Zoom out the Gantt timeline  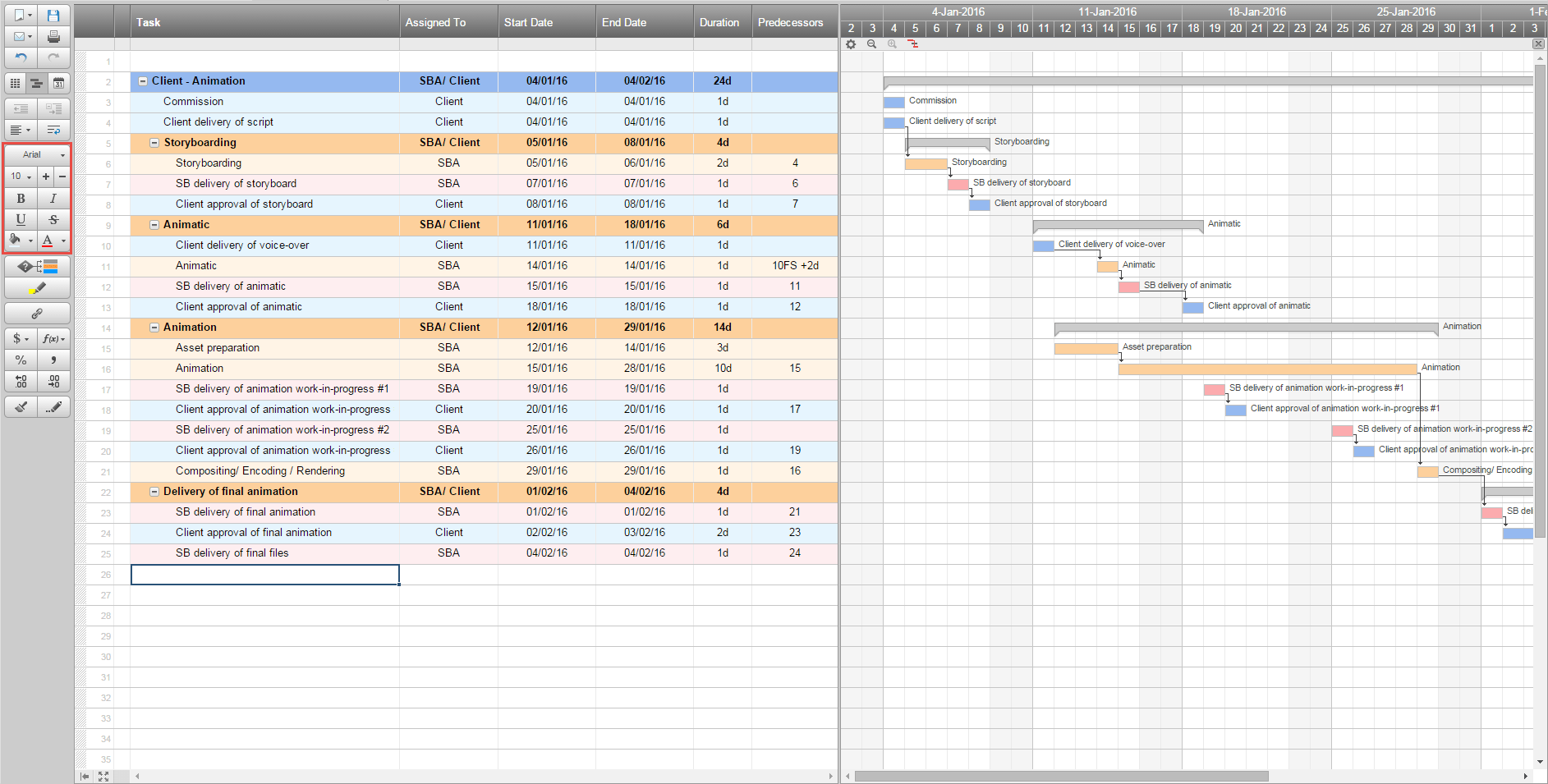tap(871, 44)
